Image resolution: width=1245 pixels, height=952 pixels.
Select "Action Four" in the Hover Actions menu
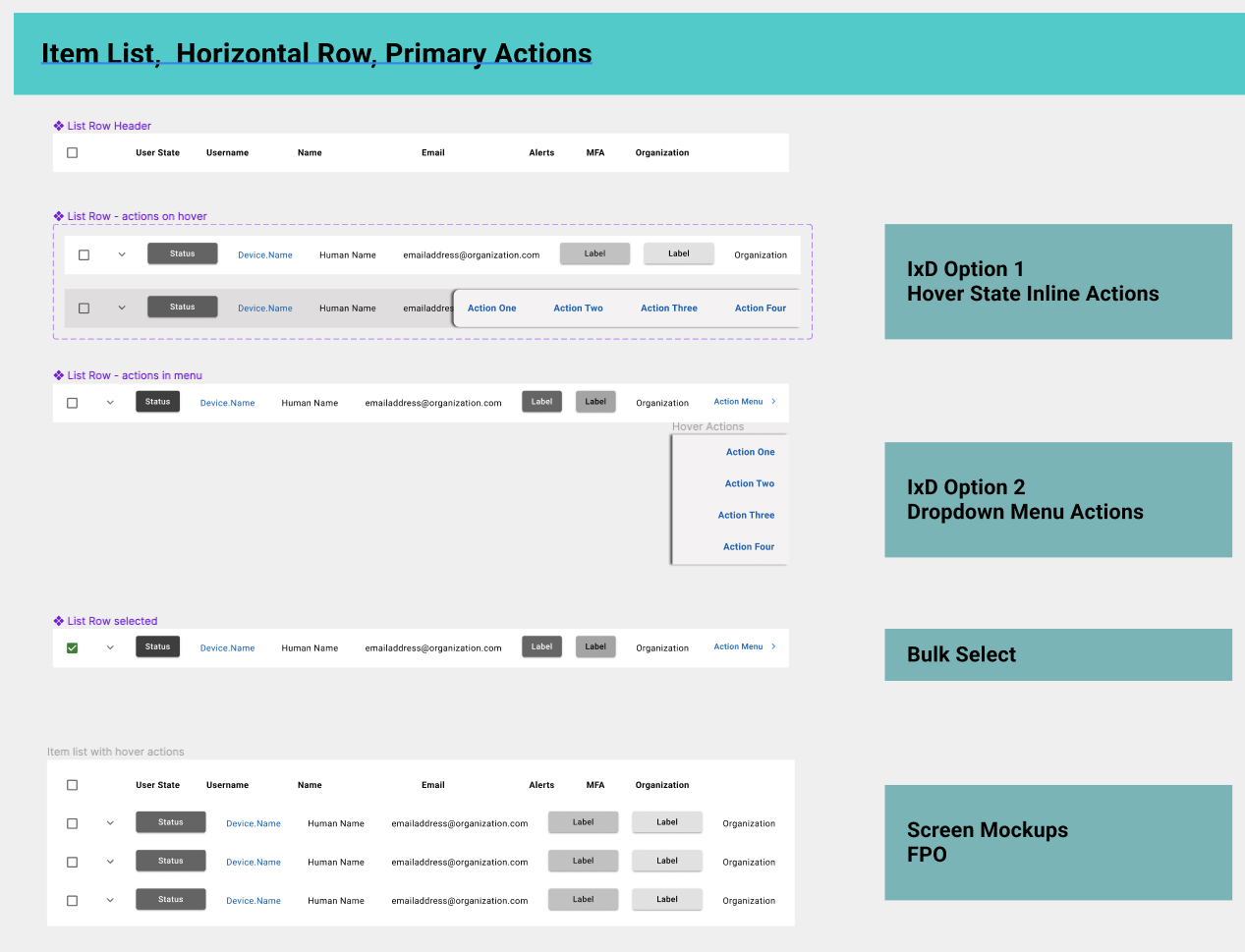pyautogui.click(x=750, y=547)
